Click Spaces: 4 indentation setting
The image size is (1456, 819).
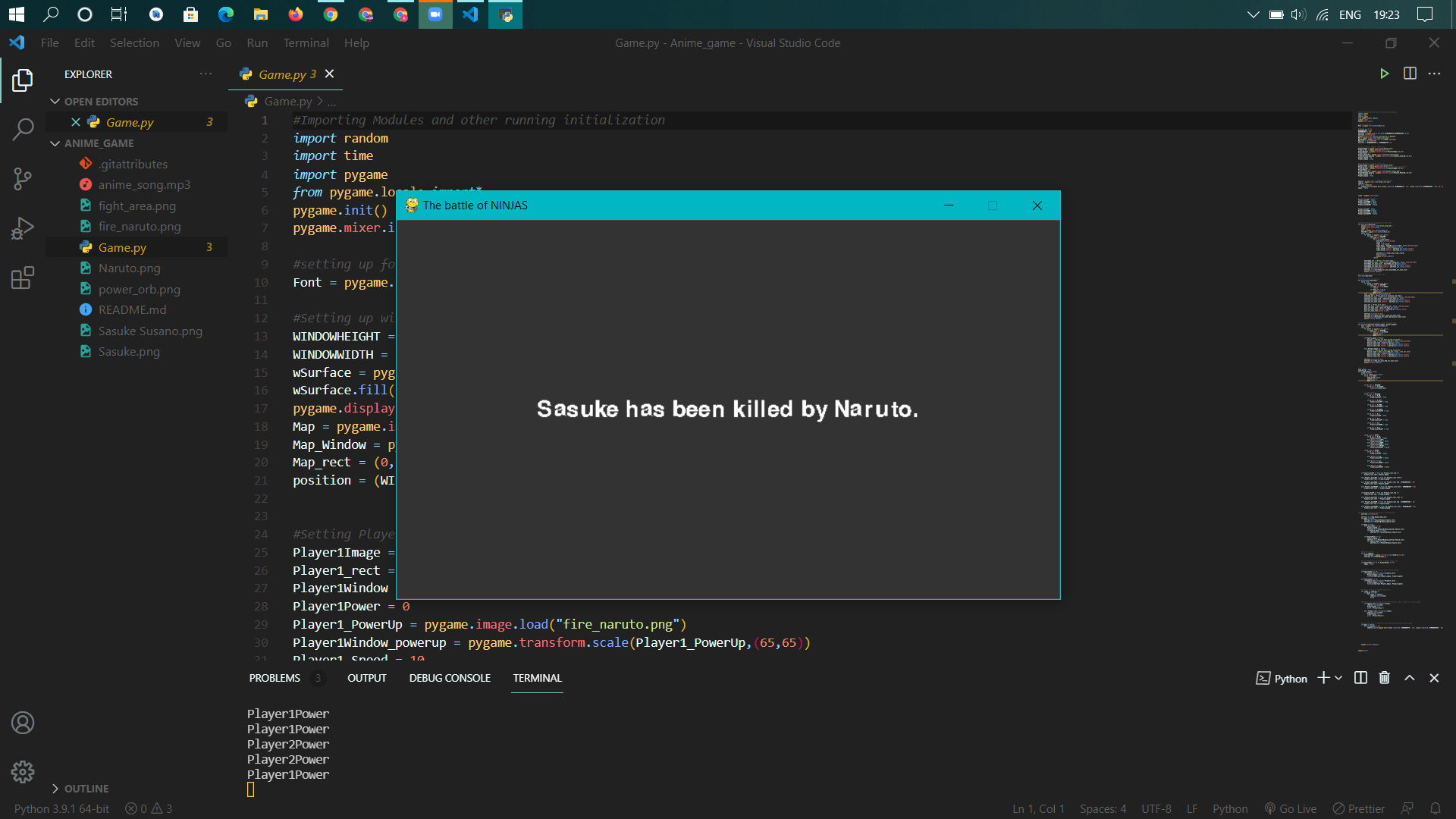pyautogui.click(x=1103, y=809)
